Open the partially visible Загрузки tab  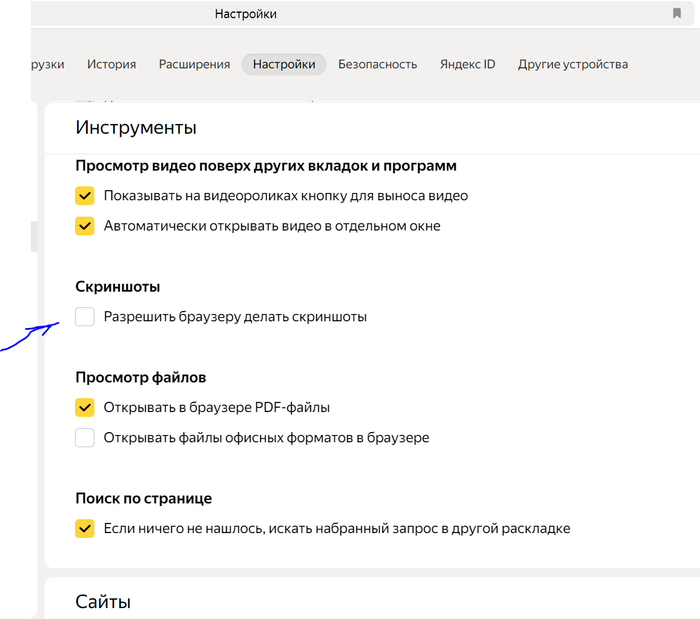[x=47, y=64]
